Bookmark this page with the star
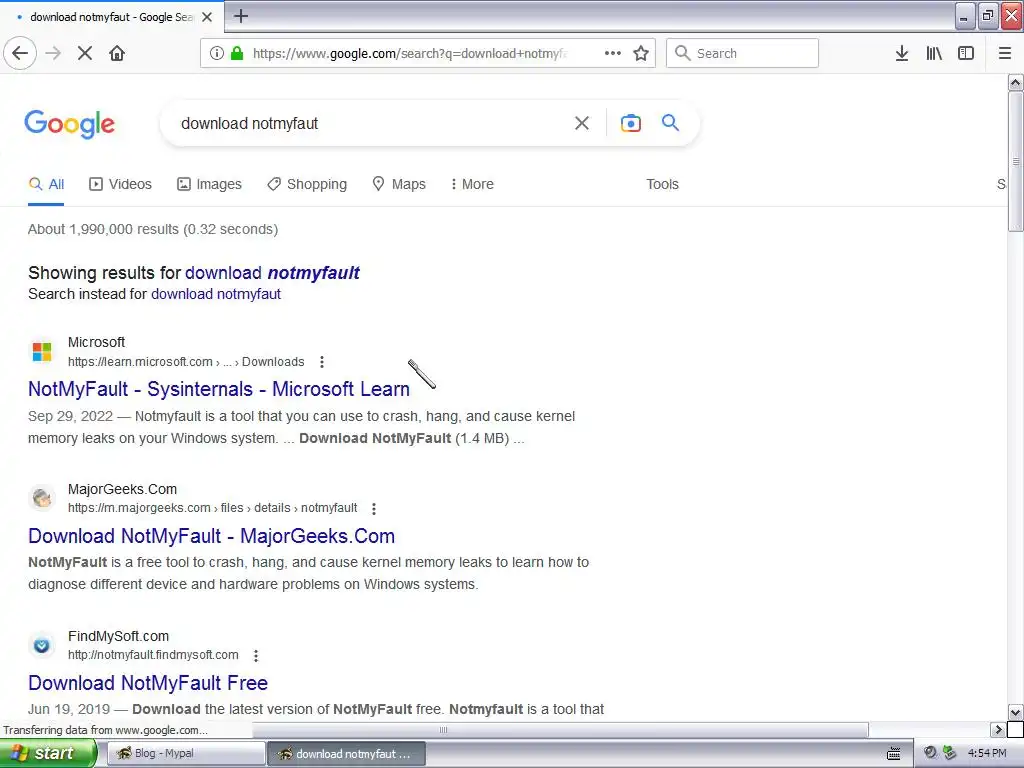This screenshot has height=768, width=1024. click(641, 54)
